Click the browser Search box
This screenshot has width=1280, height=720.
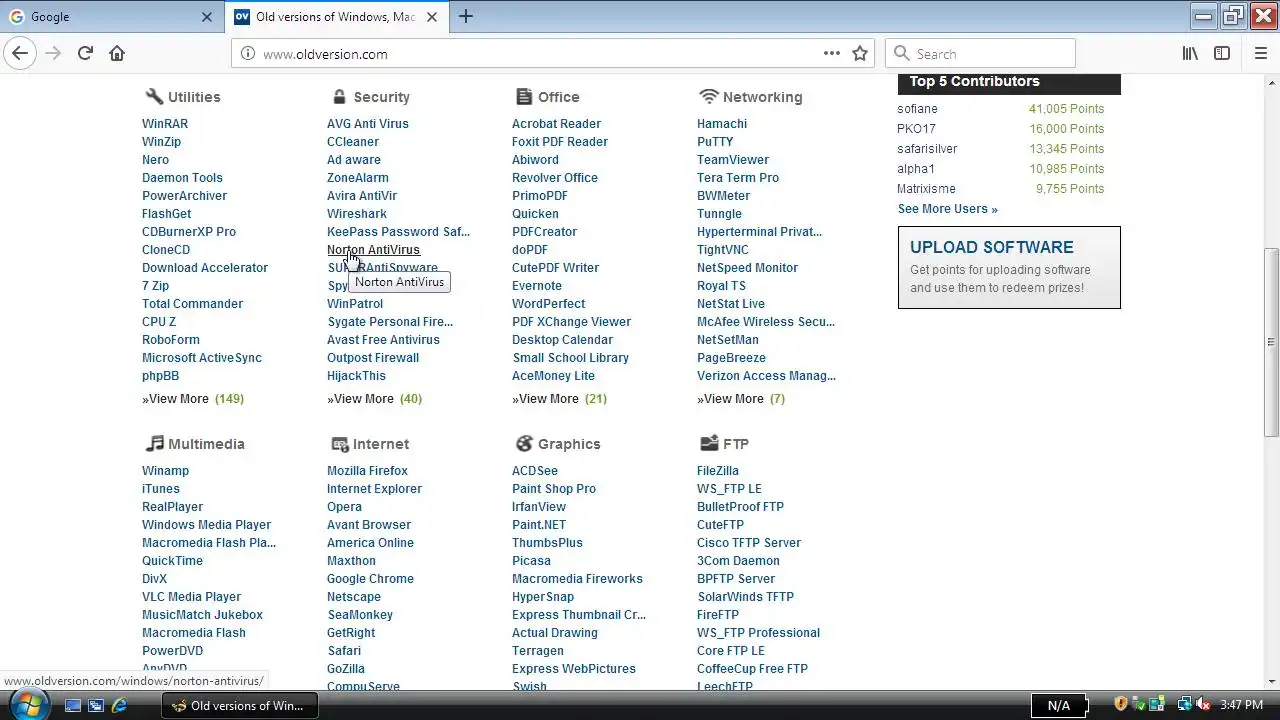click(x=982, y=54)
